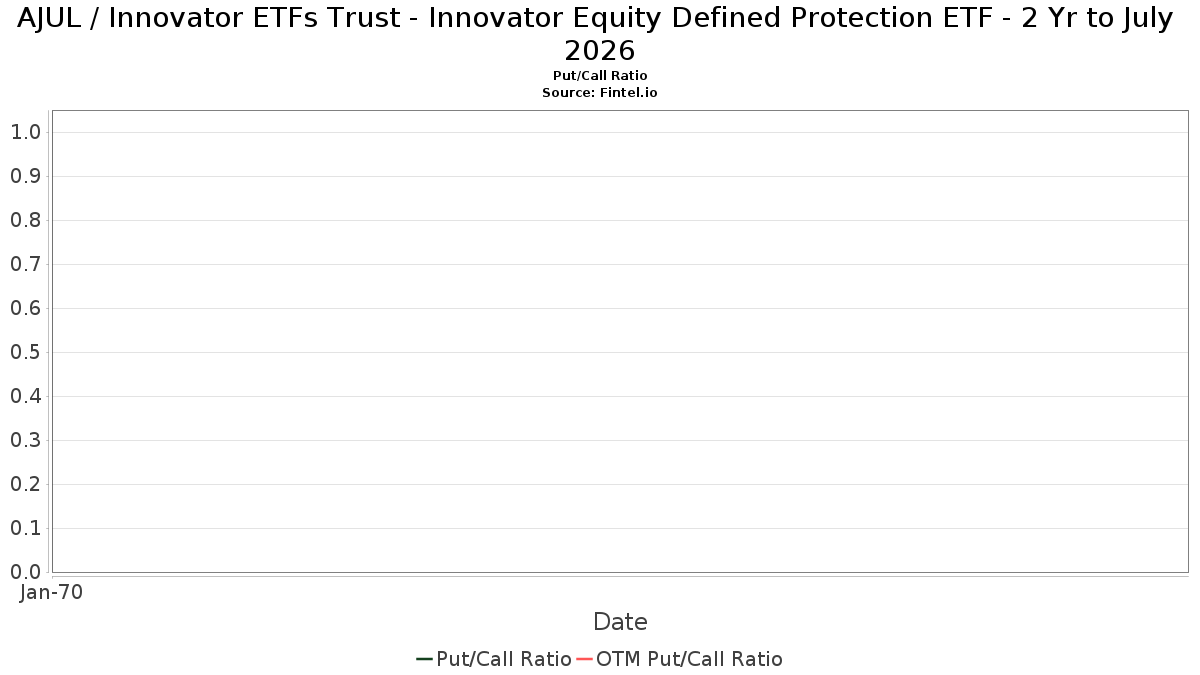The height and width of the screenshot is (675, 1200).
Task: Click the red OTM Put/Call Ratio swatch
Action: tap(584, 659)
